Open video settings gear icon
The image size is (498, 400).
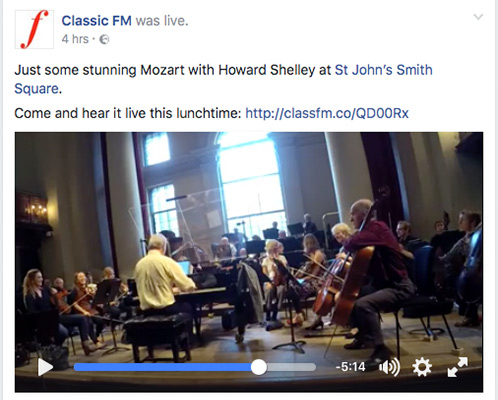(422, 367)
